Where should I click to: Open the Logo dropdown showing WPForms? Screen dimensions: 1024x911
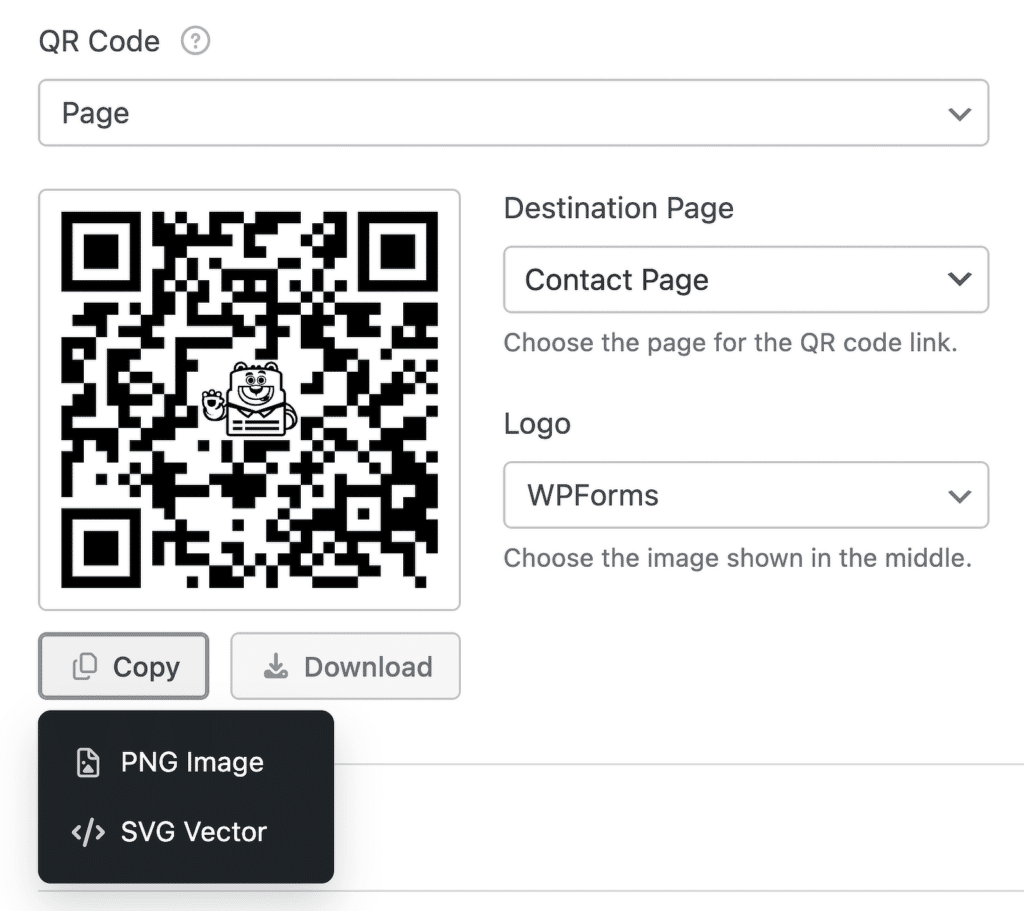coord(746,495)
